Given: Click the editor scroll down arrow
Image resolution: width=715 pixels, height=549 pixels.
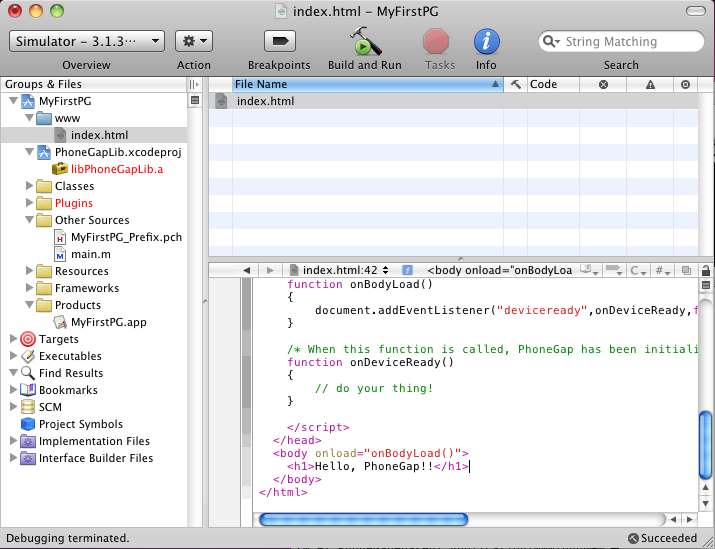Looking at the screenshot, I should click(705, 503).
